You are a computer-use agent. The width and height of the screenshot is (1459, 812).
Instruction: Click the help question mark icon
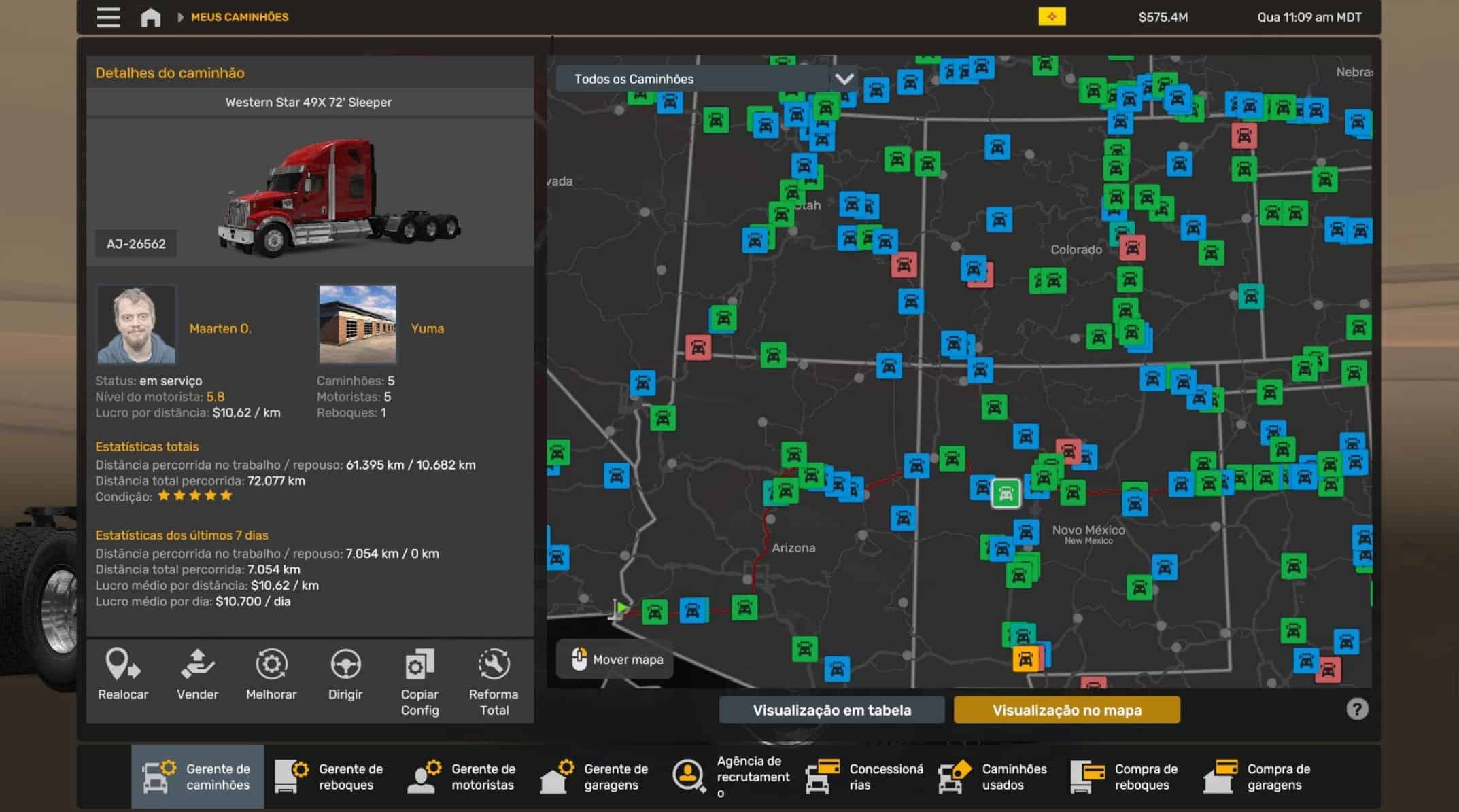(x=1356, y=709)
